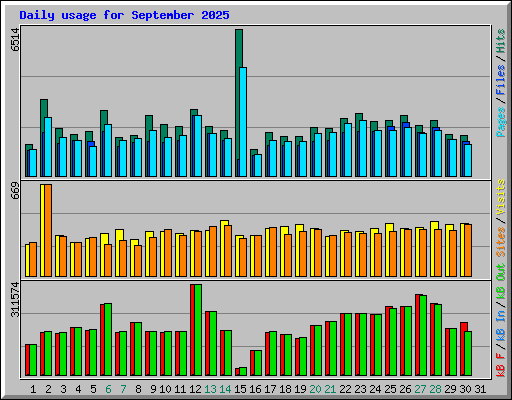
Task: Click the 'Hits' legend label
Action: tap(500, 41)
